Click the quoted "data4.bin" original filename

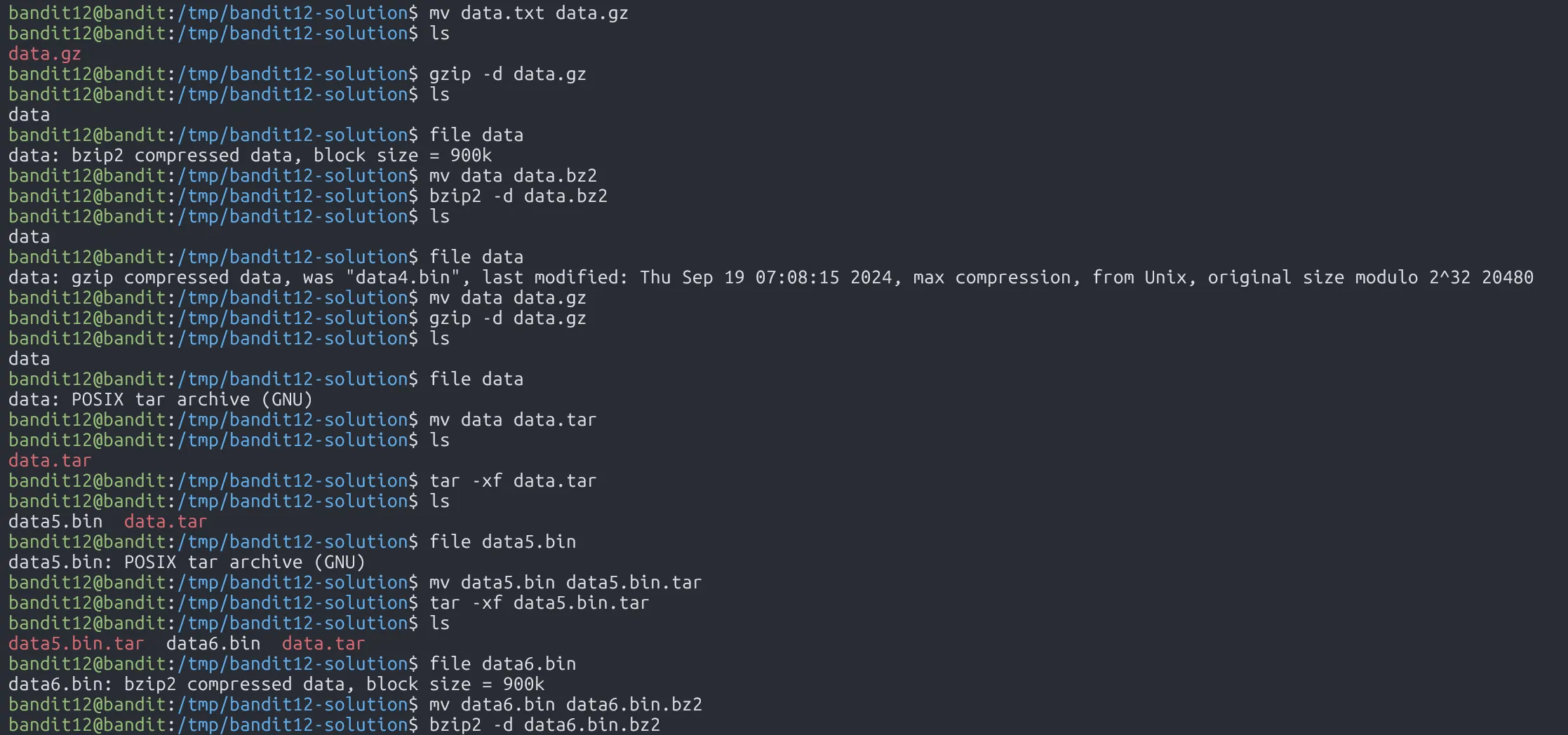(402, 278)
